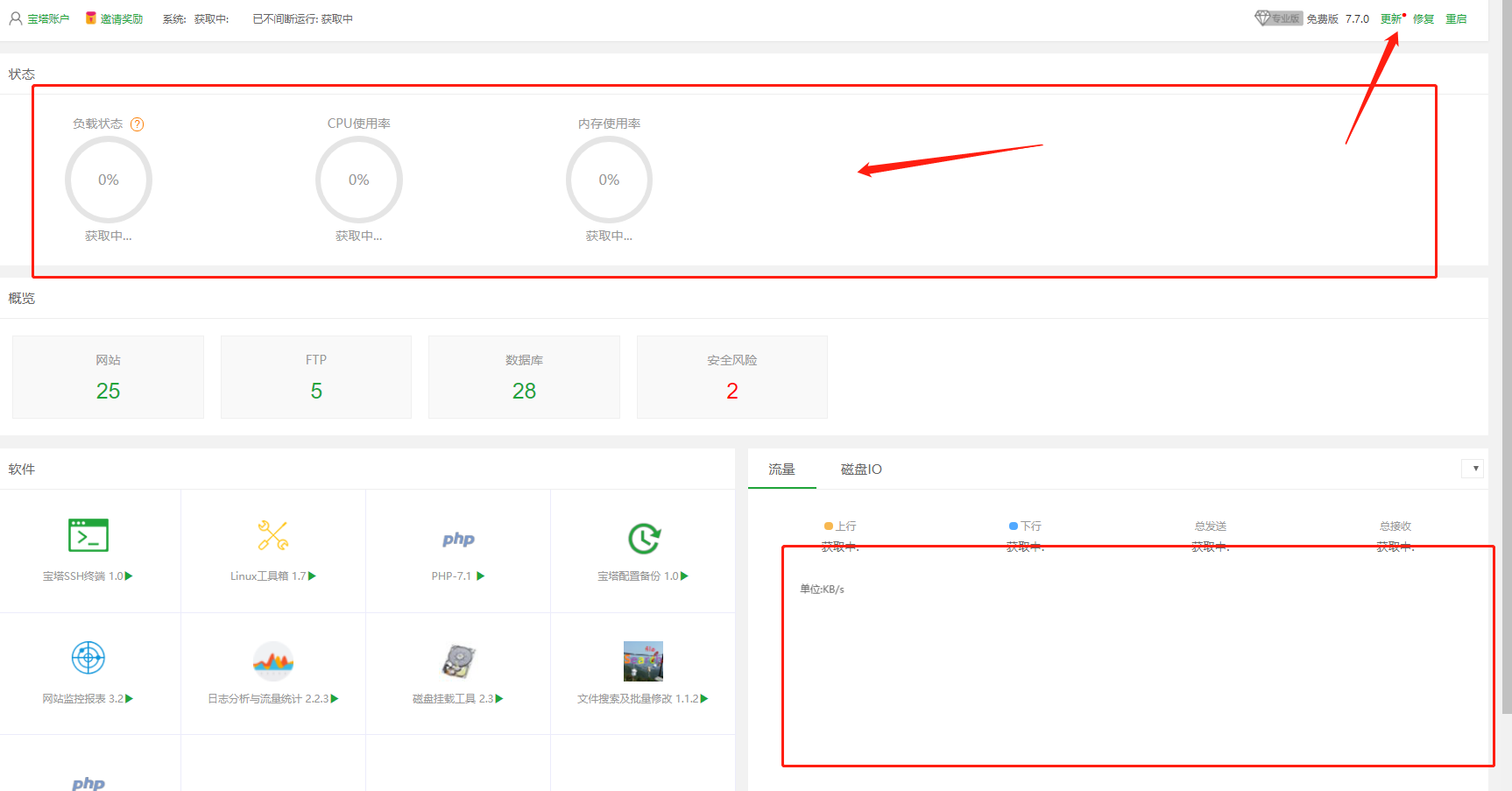
Task: Open the 网站监控报表 target icon
Action: [88, 657]
